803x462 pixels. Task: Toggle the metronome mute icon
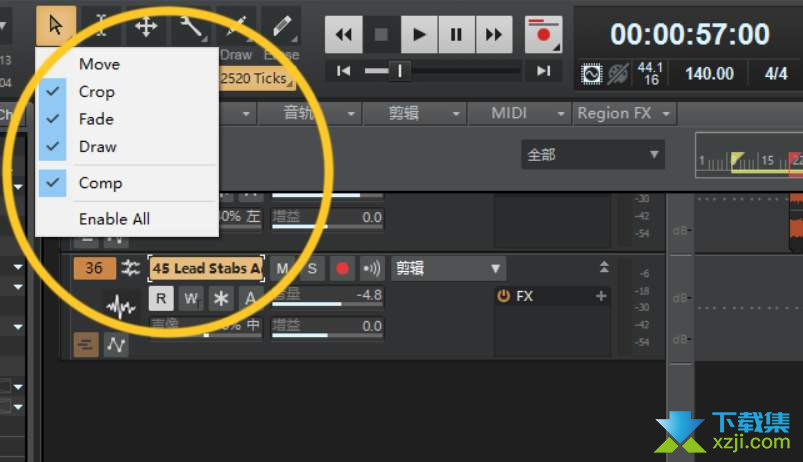point(618,75)
